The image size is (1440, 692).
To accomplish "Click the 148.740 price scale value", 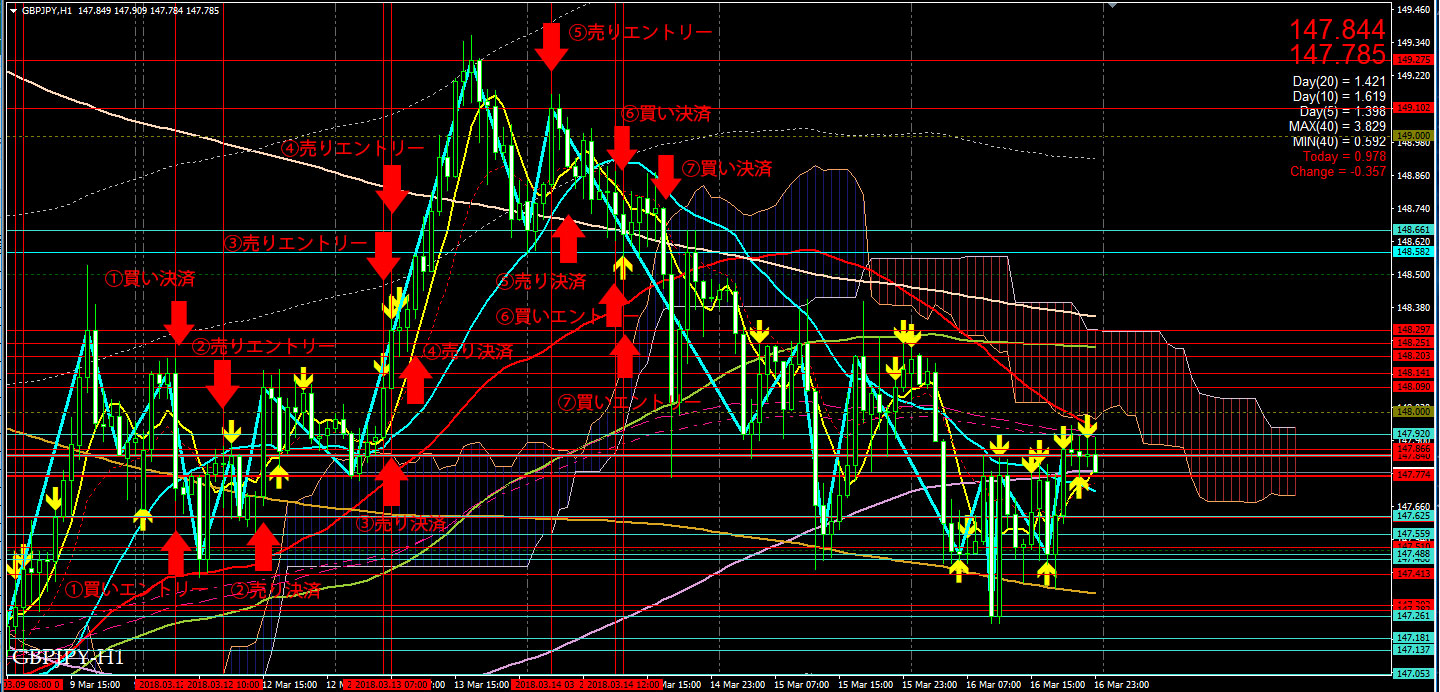I will (x=1412, y=208).
